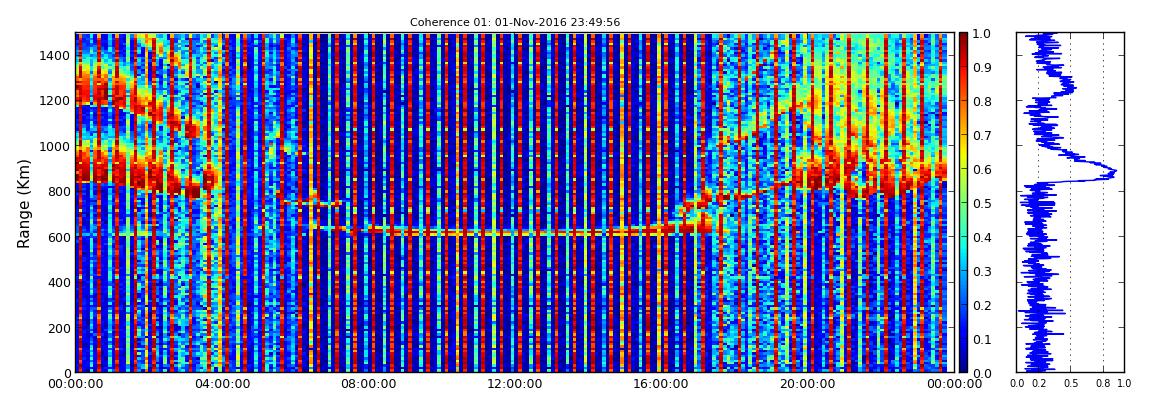Click the dark red top of the colorbar
Screen dimensions: 1150x407
(x=963, y=37)
